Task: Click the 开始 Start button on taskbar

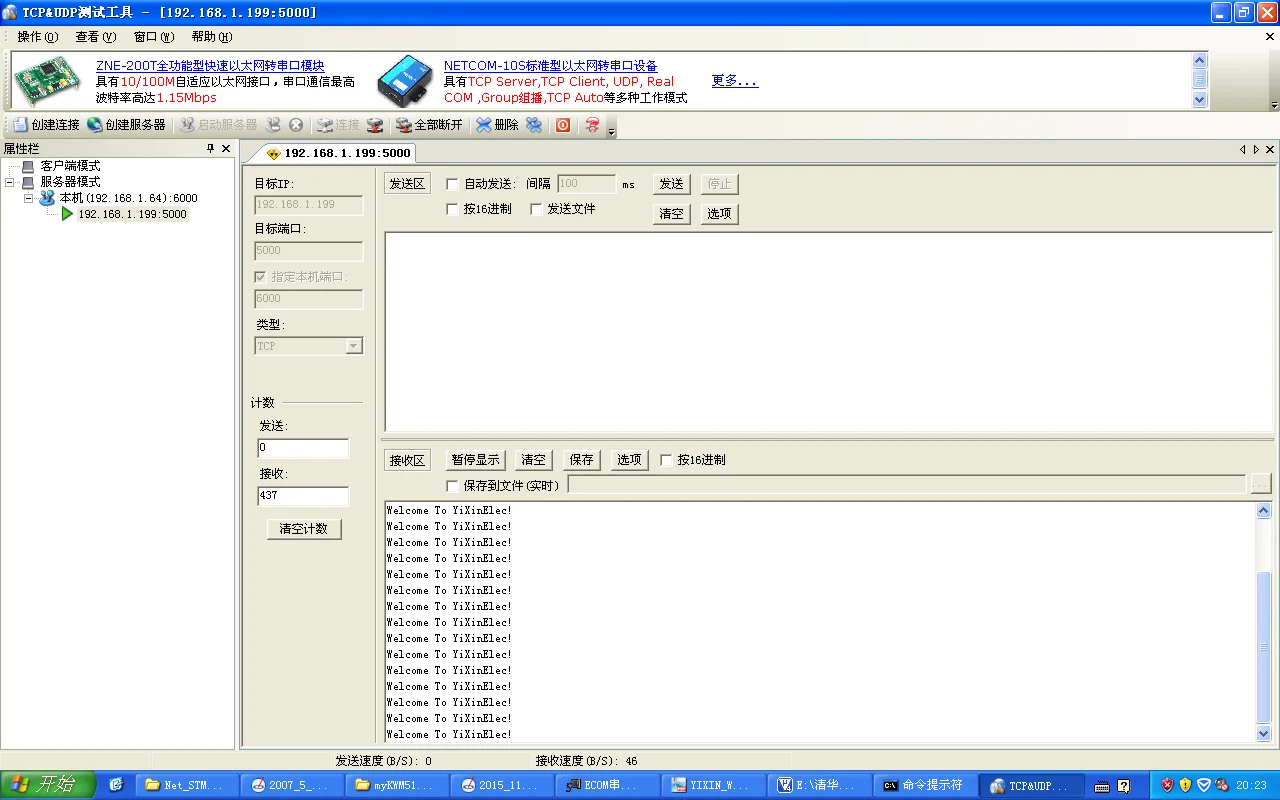Action: point(47,785)
